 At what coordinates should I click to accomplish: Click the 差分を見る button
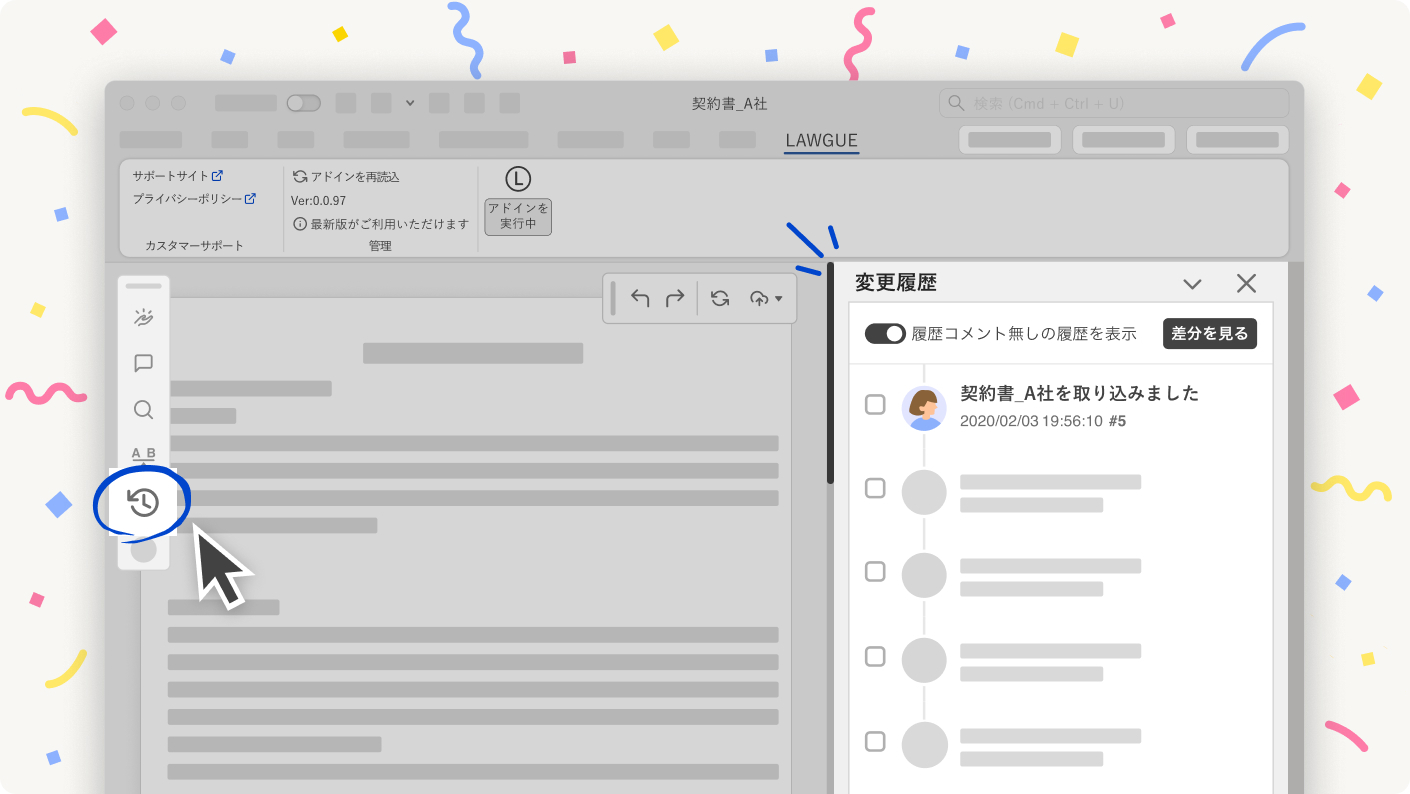tap(1210, 334)
